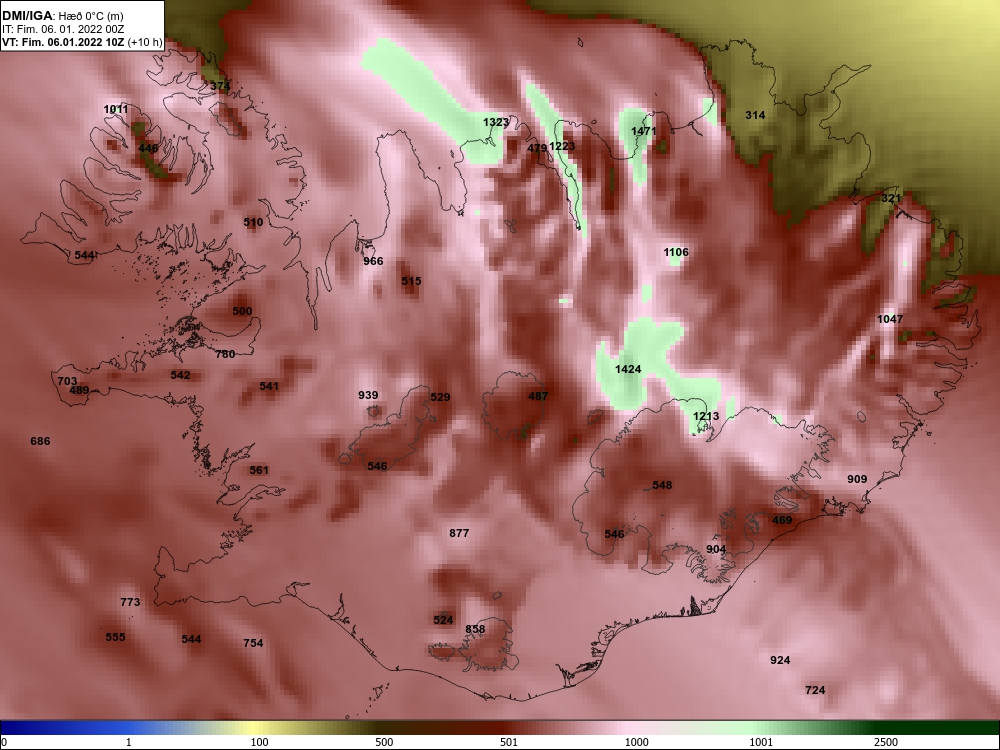Select the 939 map value
Viewport: 1000px width, 750px height.
pyautogui.click(x=368, y=395)
